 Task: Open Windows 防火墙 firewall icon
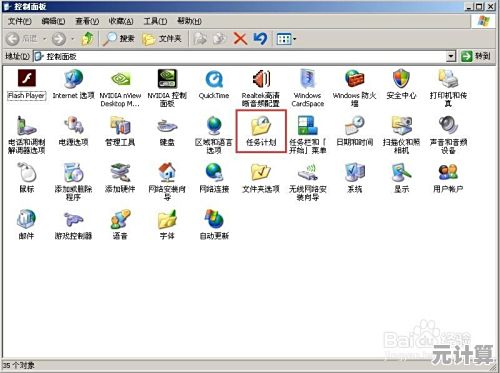click(x=354, y=88)
